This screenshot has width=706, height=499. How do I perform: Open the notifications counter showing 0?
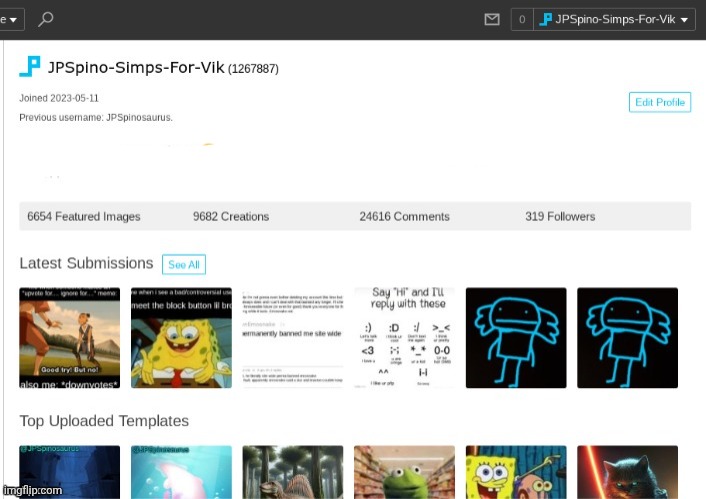click(x=522, y=19)
